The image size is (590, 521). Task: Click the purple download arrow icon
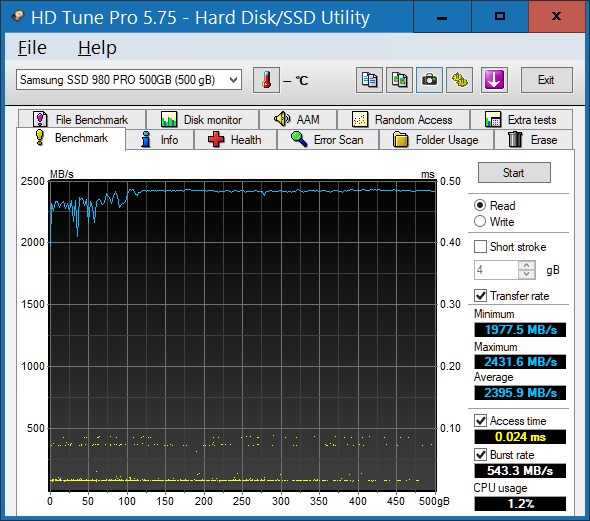click(x=494, y=80)
